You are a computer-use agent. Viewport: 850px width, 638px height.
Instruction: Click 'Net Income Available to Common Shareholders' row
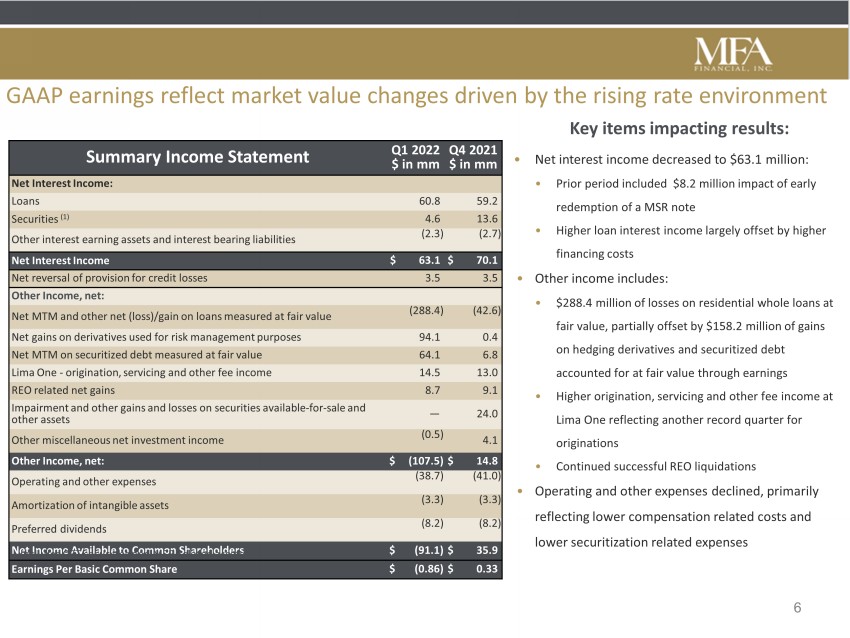point(128,550)
